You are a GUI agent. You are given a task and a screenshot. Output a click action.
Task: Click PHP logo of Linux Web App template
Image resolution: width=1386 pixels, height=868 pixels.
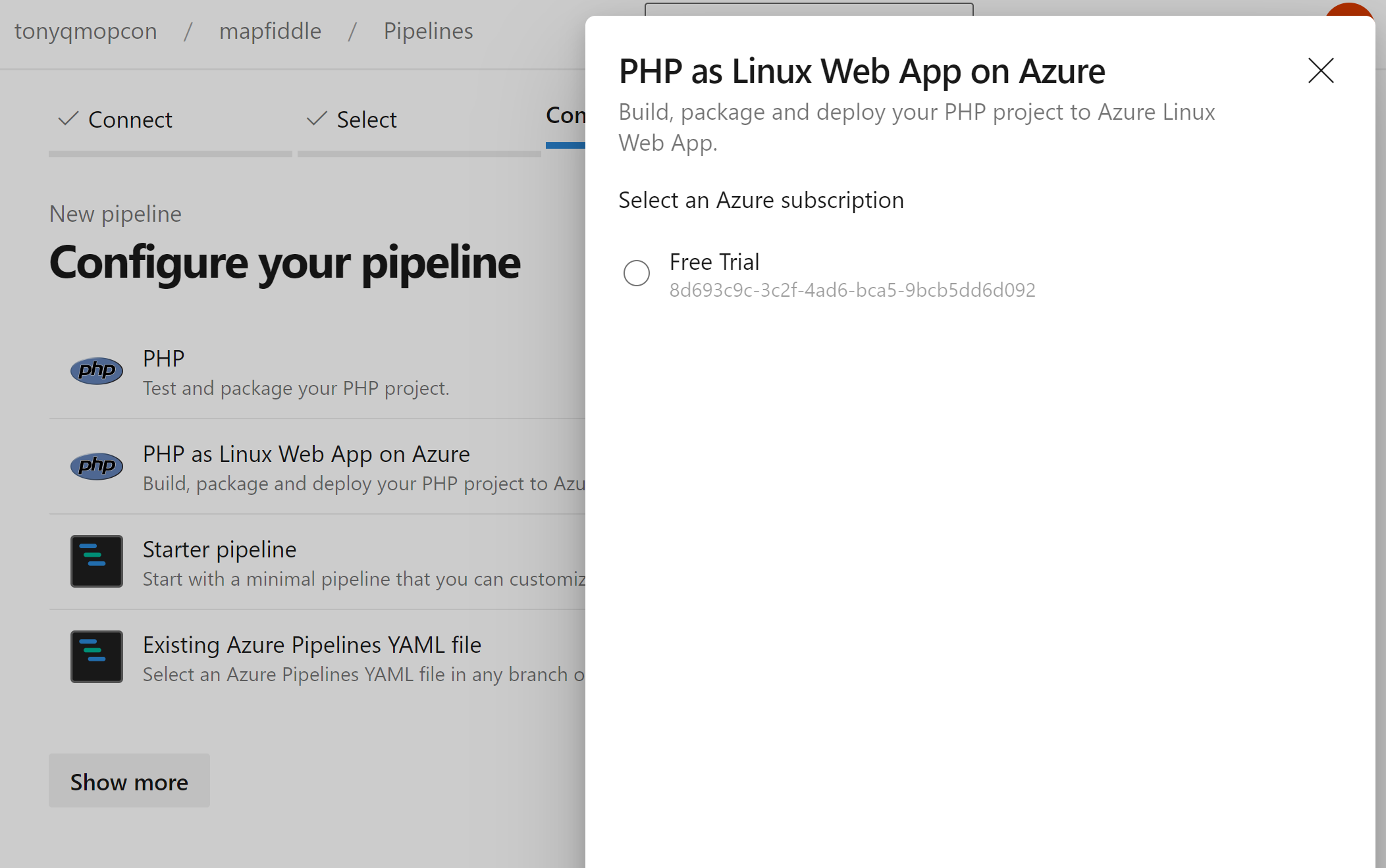click(97, 466)
